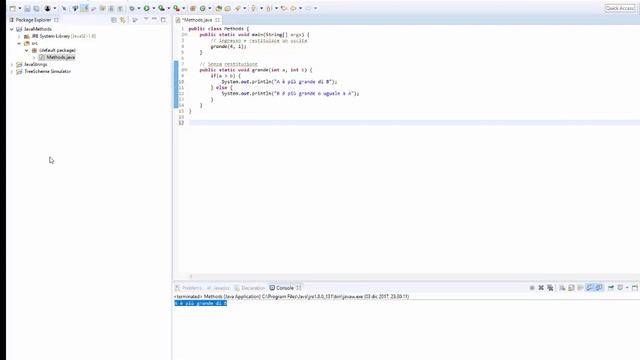Open the External Tools dropdown arrow
640x360 pixels.
(x=183, y=8)
